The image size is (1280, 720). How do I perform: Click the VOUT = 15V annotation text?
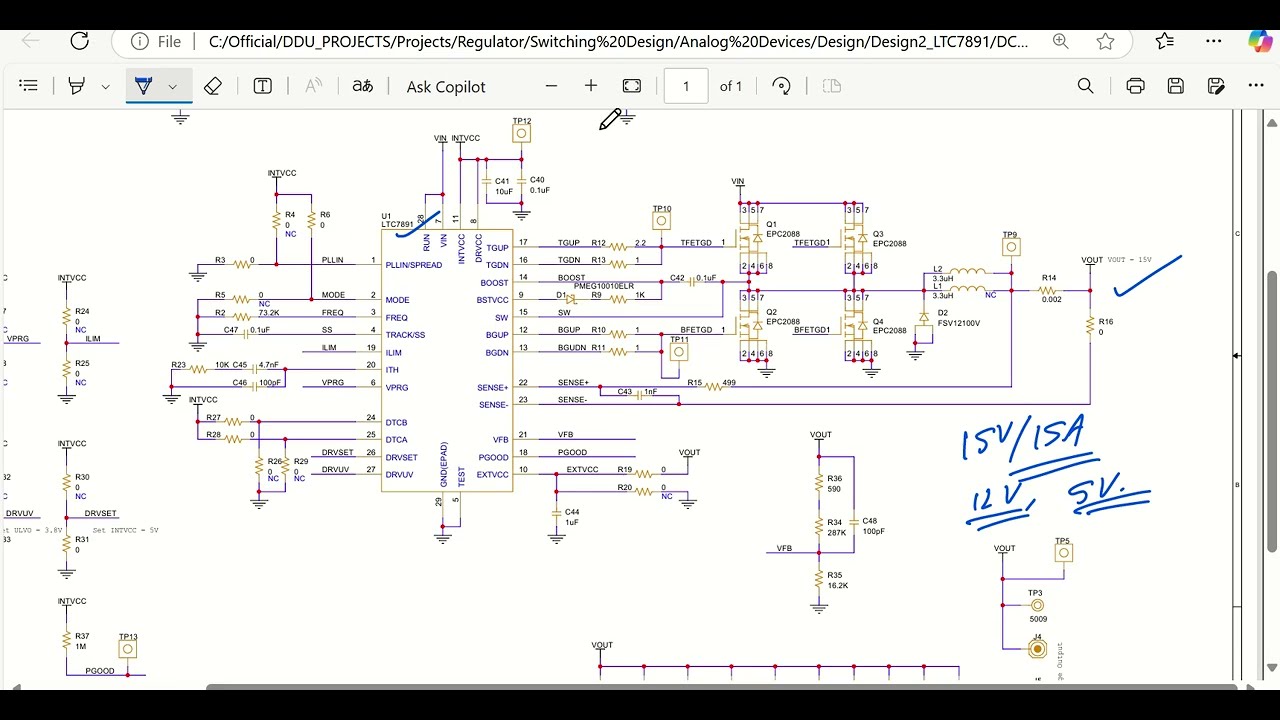[1130, 260]
